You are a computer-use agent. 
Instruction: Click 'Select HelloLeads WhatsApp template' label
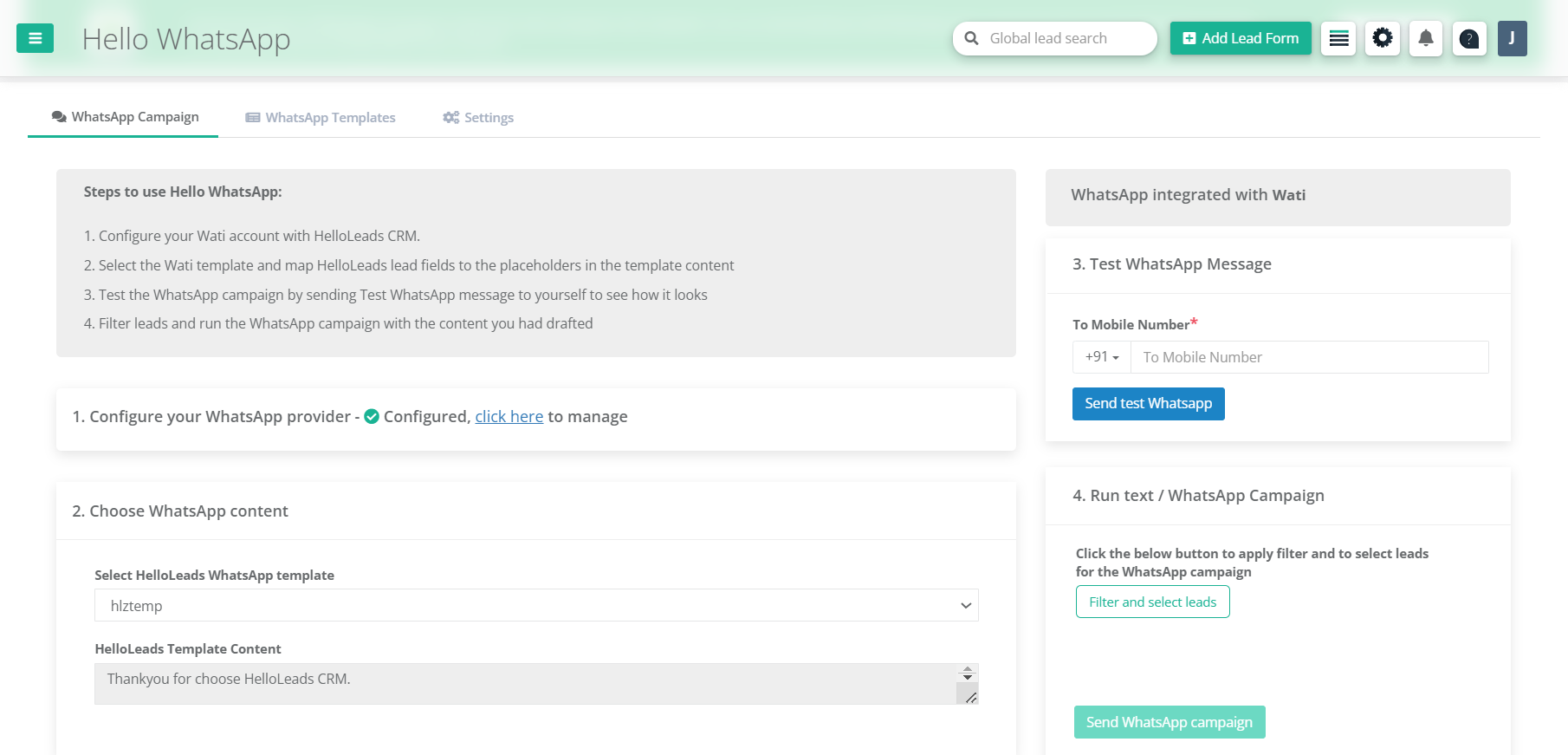(x=214, y=576)
